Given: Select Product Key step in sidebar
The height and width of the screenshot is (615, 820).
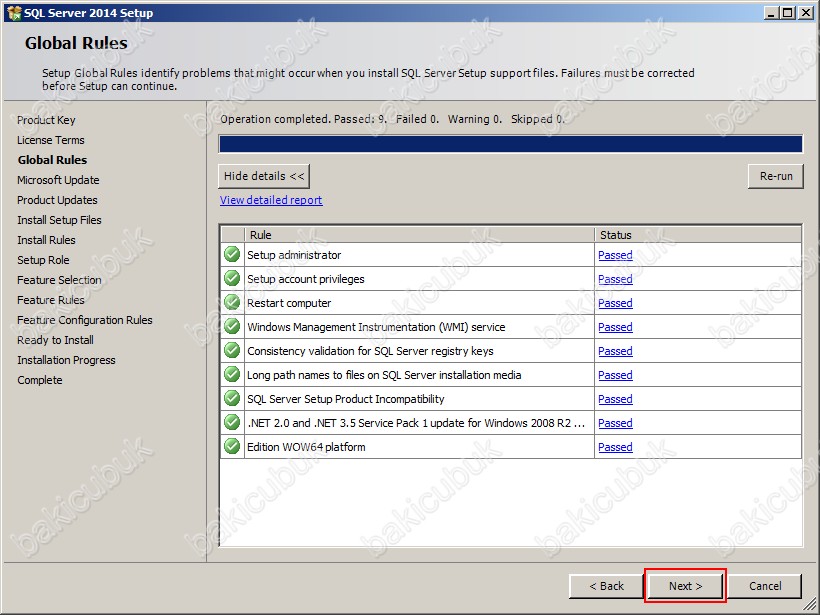Looking at the screenshot, I should click(46, 120).
